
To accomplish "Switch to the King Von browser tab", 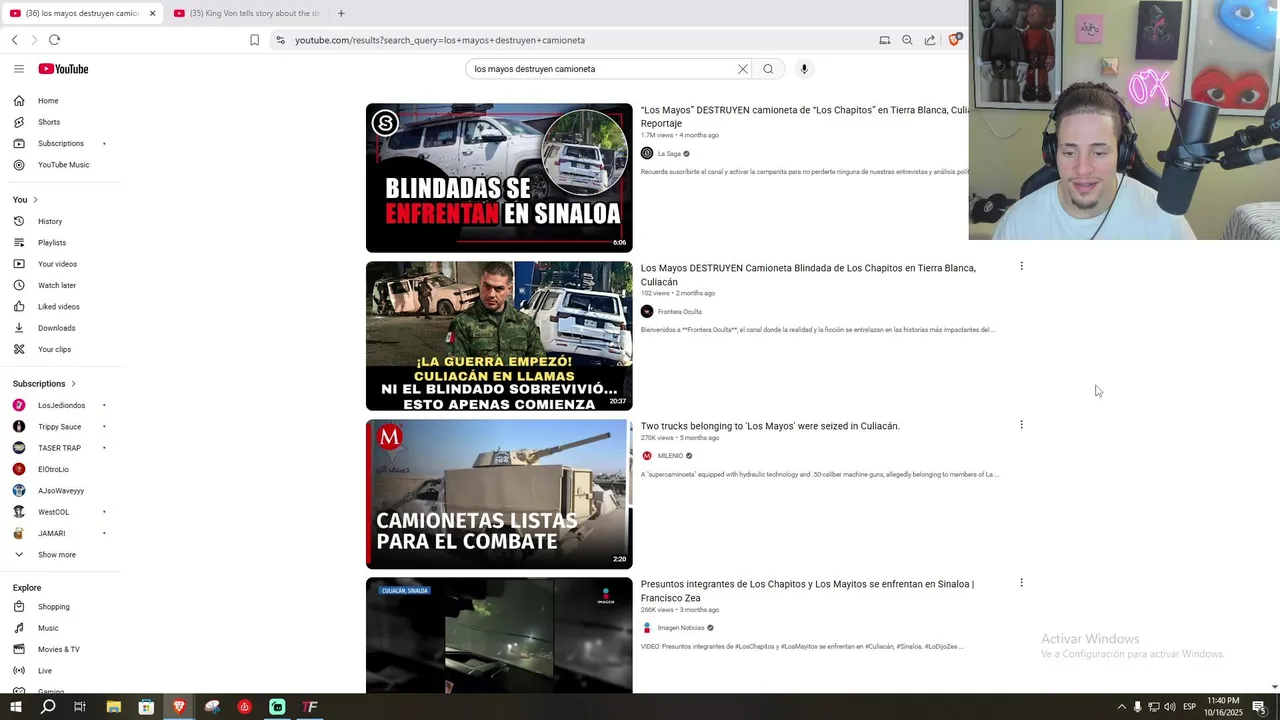I will click(246, 13).
